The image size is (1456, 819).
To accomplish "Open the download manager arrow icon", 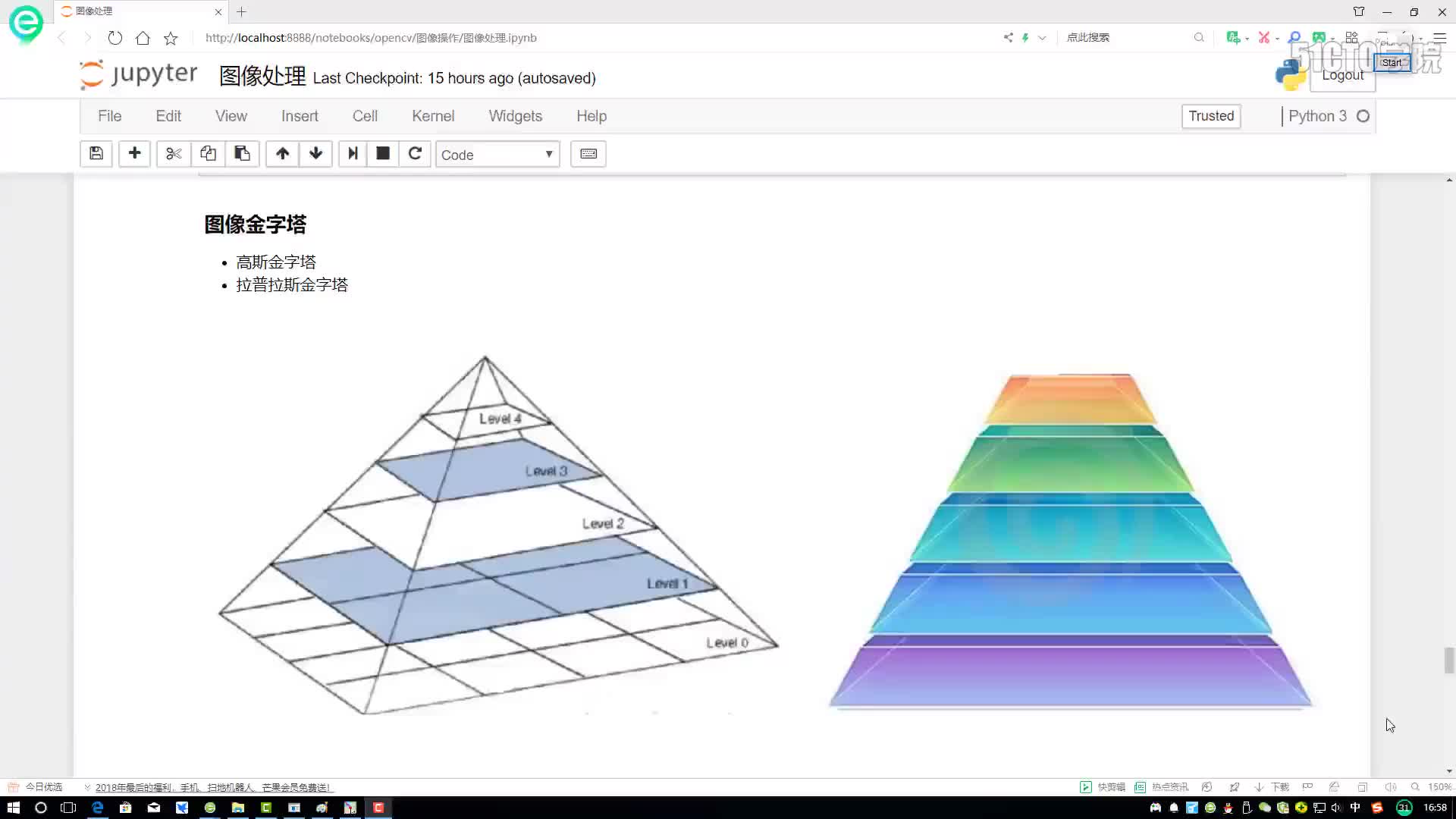I will 1259,787.
